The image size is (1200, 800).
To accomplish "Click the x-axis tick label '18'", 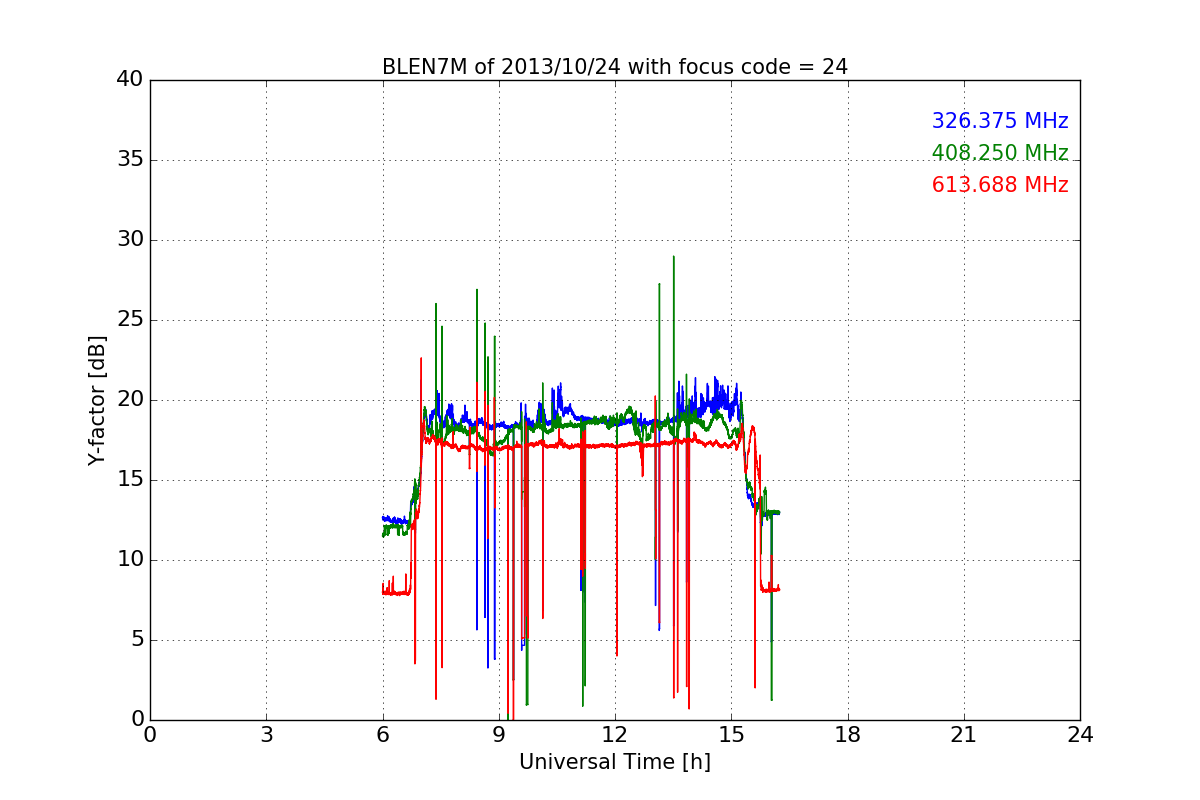I will 848,735.
